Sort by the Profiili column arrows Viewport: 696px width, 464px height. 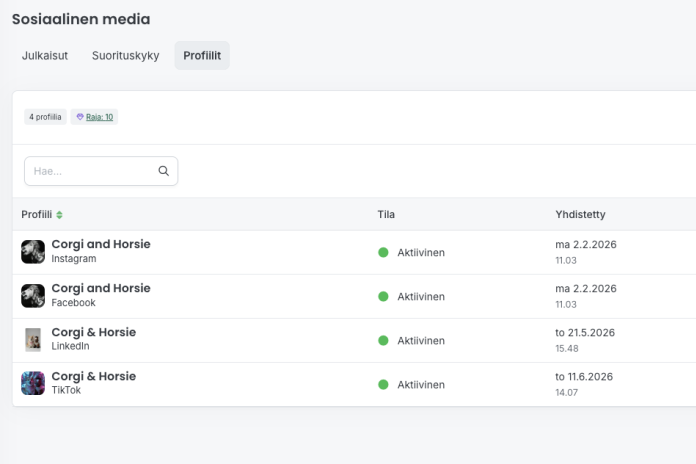click(x=59, y=215)
